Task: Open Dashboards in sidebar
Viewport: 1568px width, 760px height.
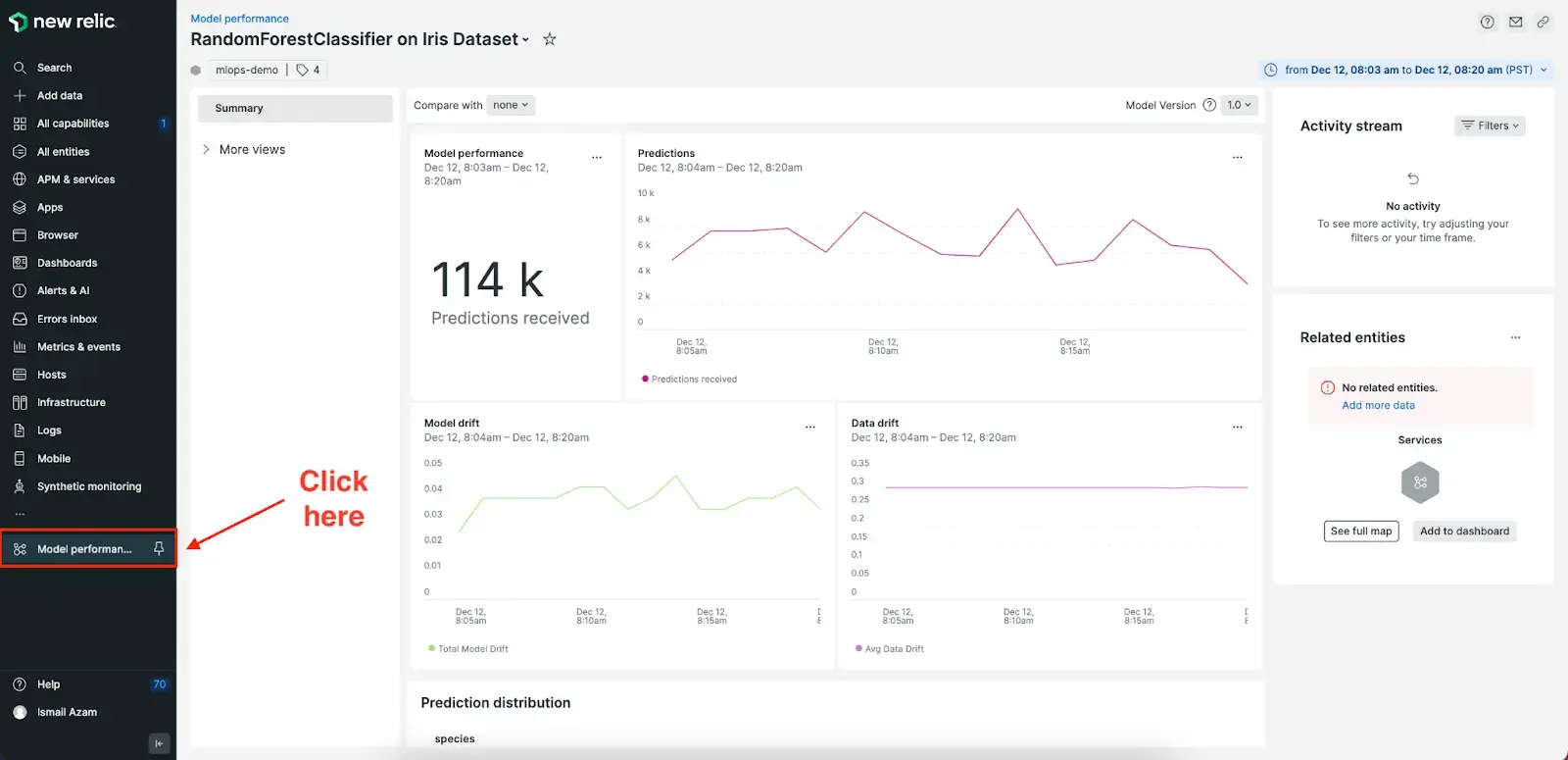Action: pyautogui.click(x=68, y=263)
